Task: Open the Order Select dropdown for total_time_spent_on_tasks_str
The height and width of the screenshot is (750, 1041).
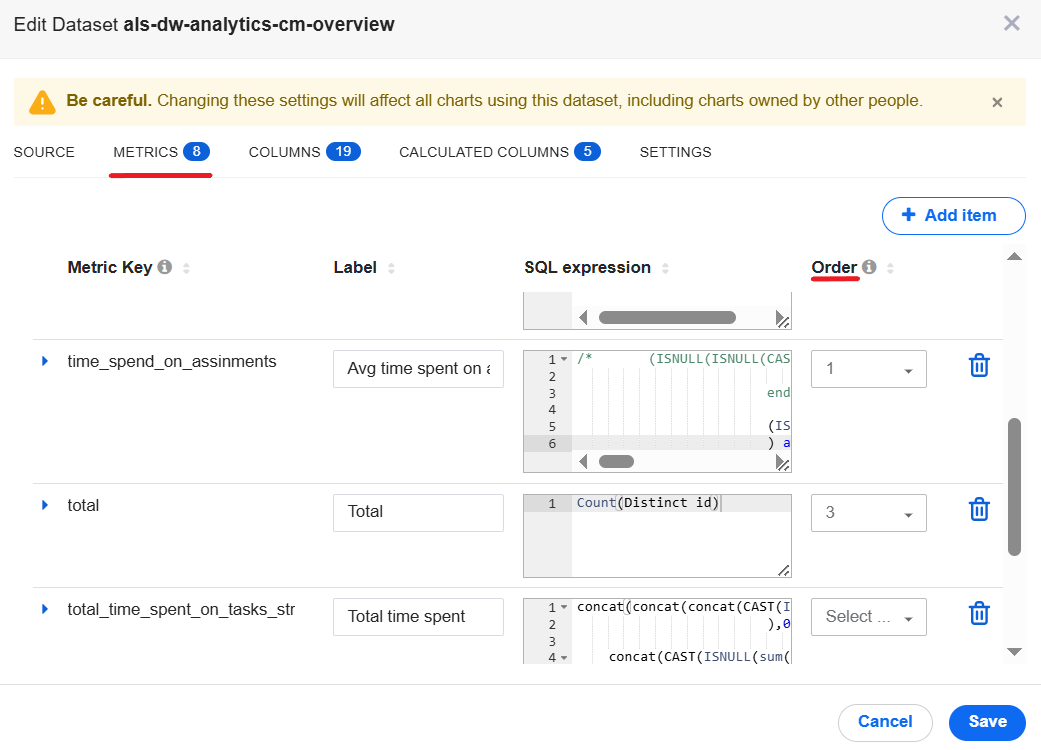Action: coord(868,617)
